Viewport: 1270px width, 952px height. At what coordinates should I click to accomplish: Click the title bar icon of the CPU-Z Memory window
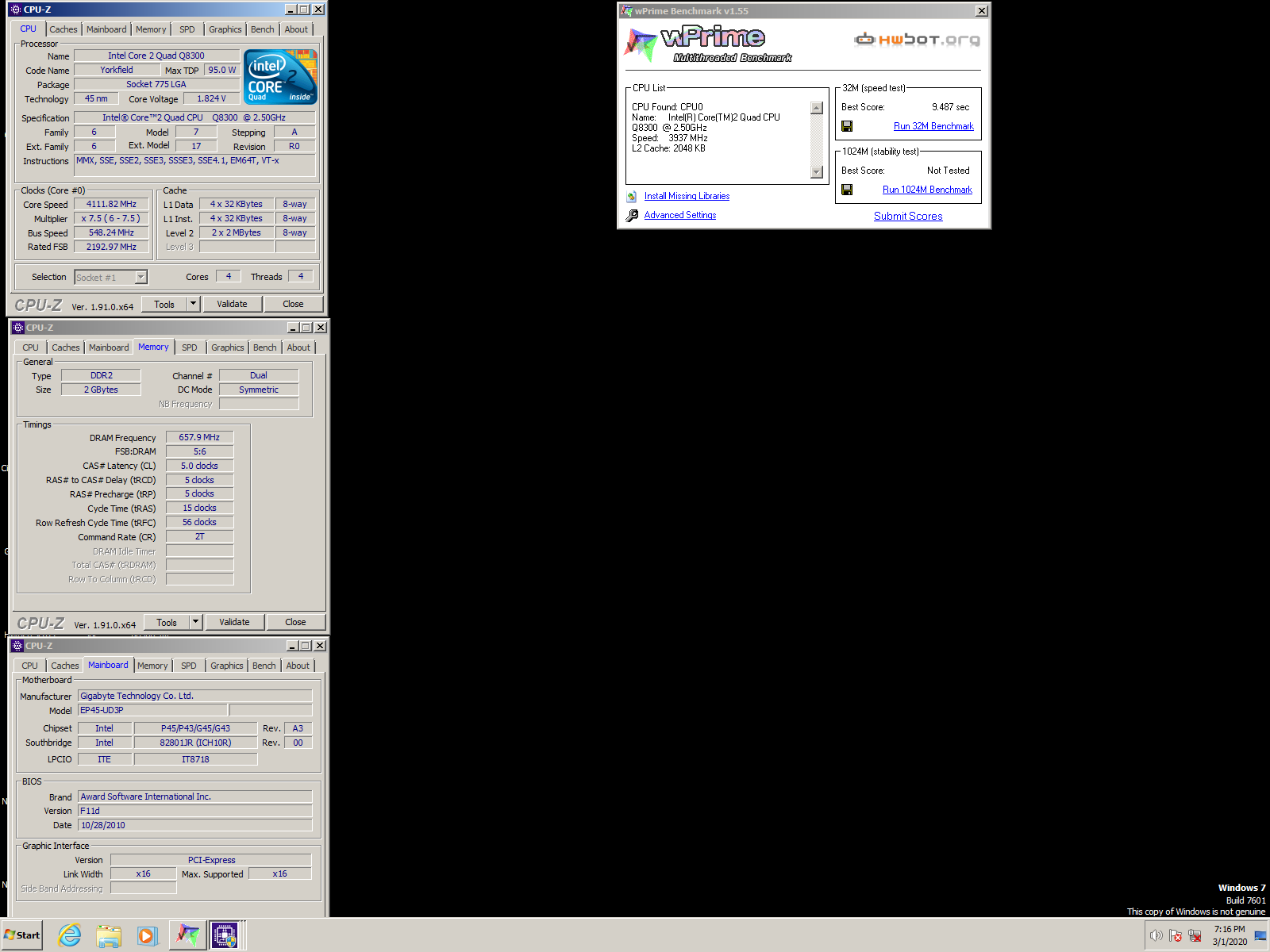(17, 328)
